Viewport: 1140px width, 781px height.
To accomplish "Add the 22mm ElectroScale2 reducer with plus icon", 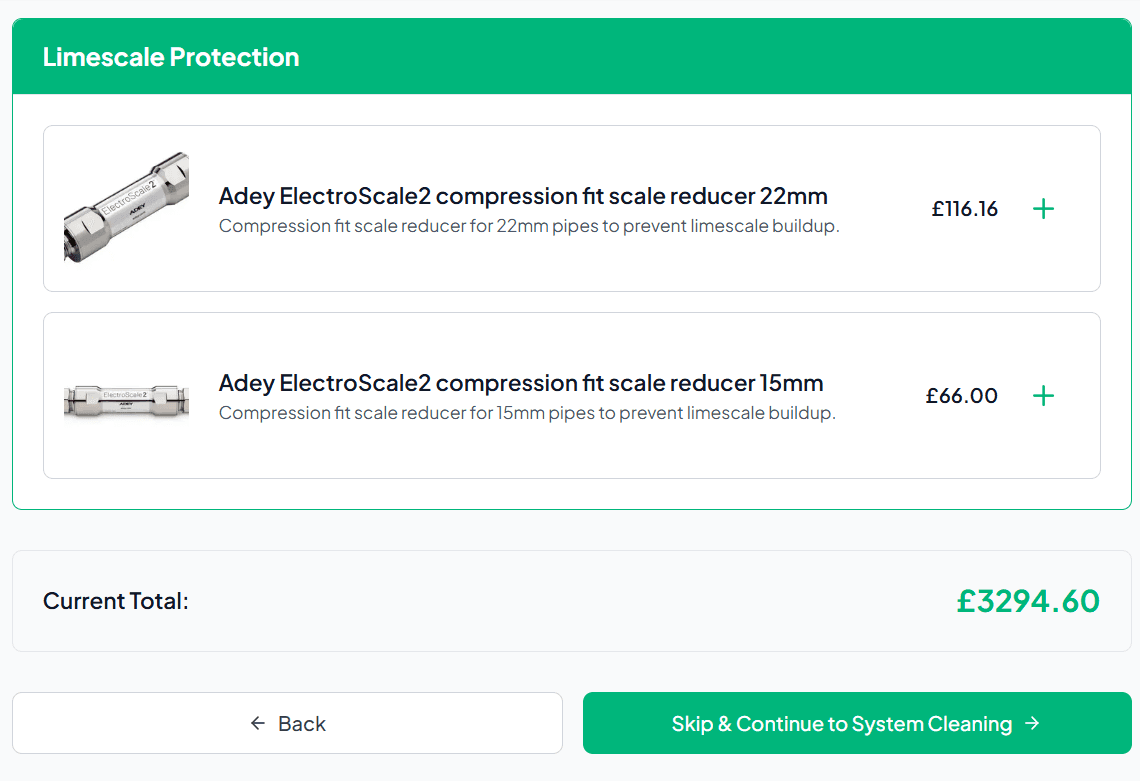I will 1043,209.
